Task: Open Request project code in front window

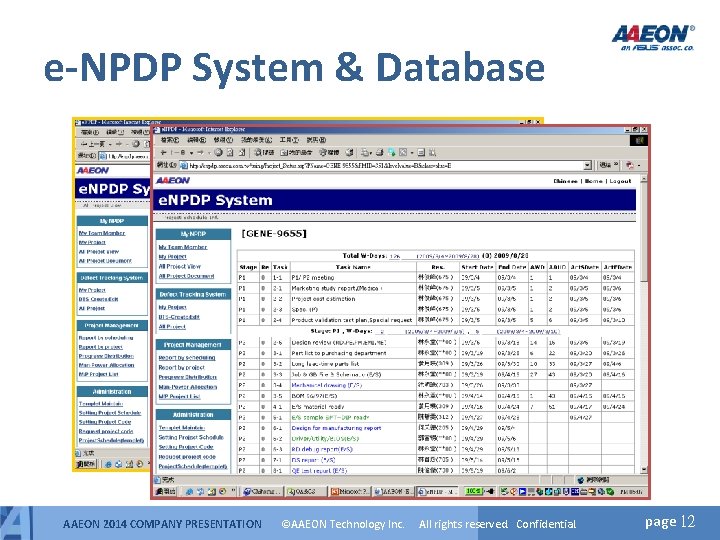Action: pyautogui.click(x=187, y=457)
